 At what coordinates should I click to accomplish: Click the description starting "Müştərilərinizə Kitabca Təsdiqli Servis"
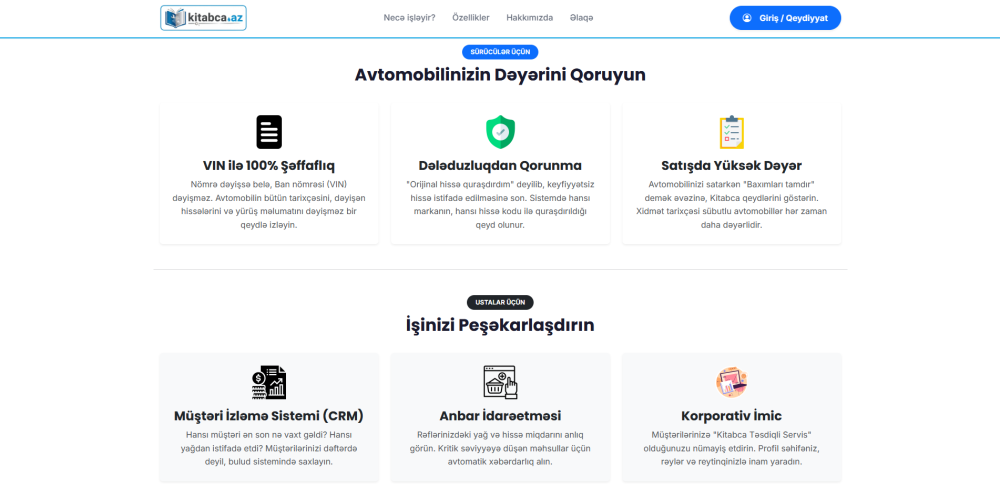[732, 448]
